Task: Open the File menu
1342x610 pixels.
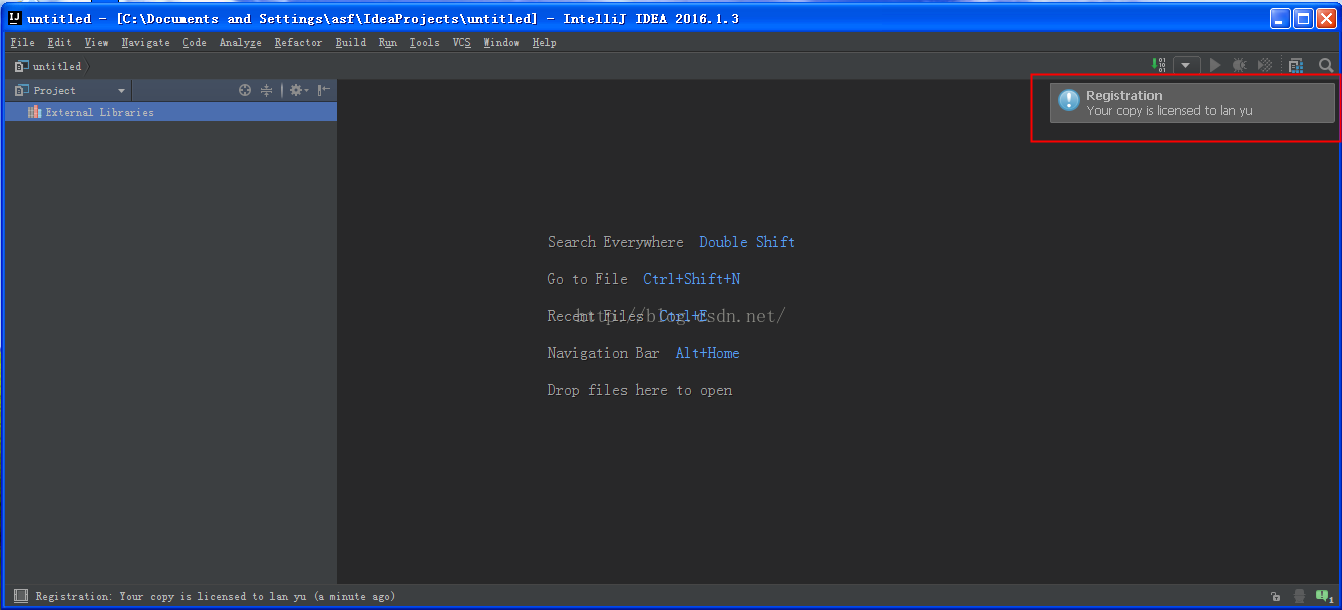Action: click(22, 42)
